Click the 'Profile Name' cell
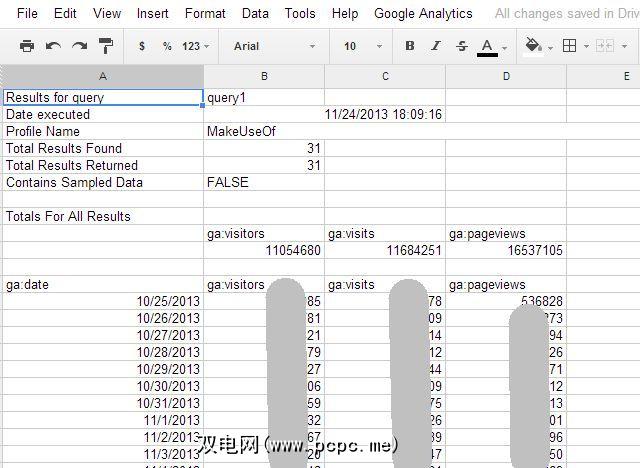 [103, 131]
